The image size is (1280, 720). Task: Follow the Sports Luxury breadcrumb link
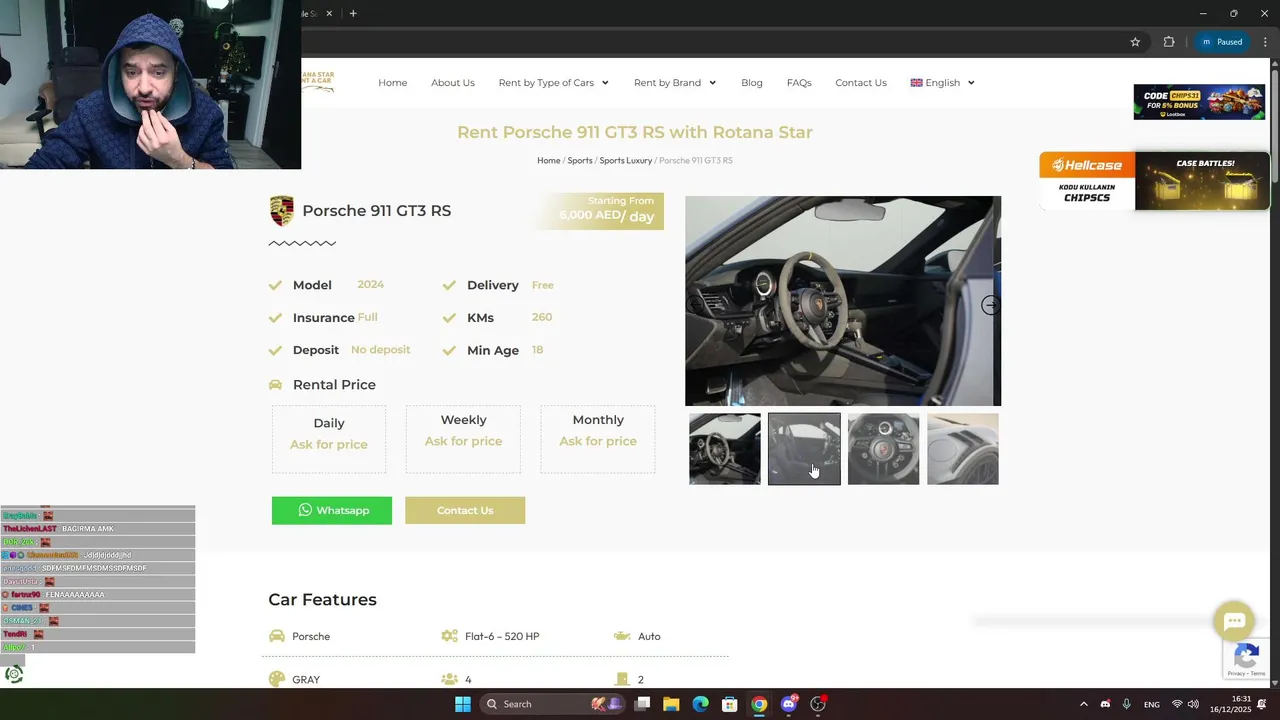click(x=625, y=160)
